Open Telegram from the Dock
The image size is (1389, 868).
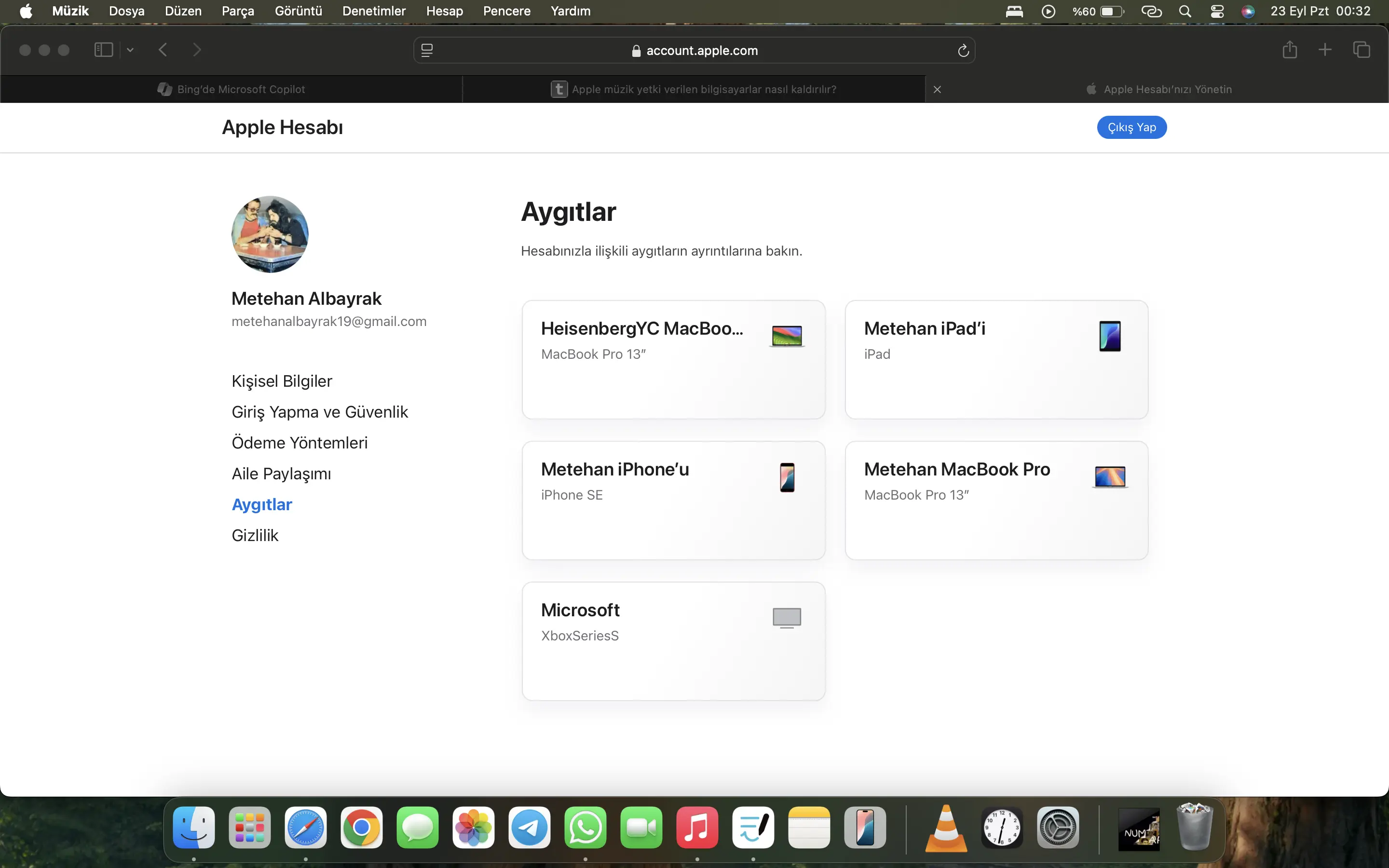pos(529,827)
